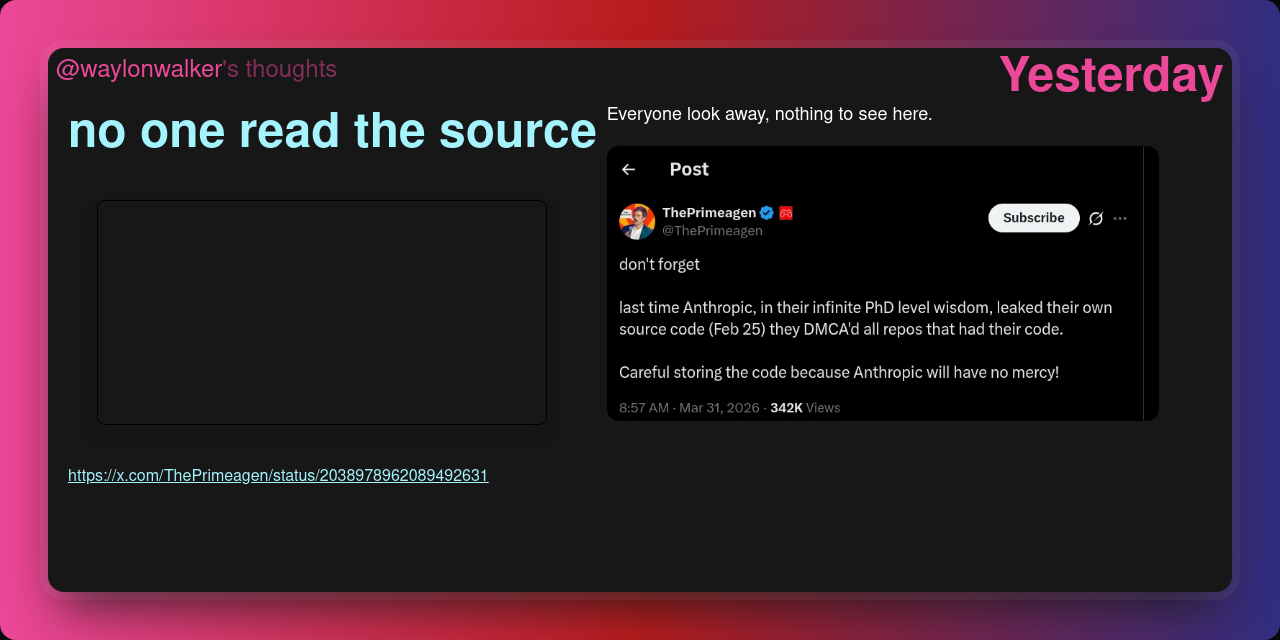Click the Post header title
Viewport: 1280px width, 640px height.
tap(689, 170)
